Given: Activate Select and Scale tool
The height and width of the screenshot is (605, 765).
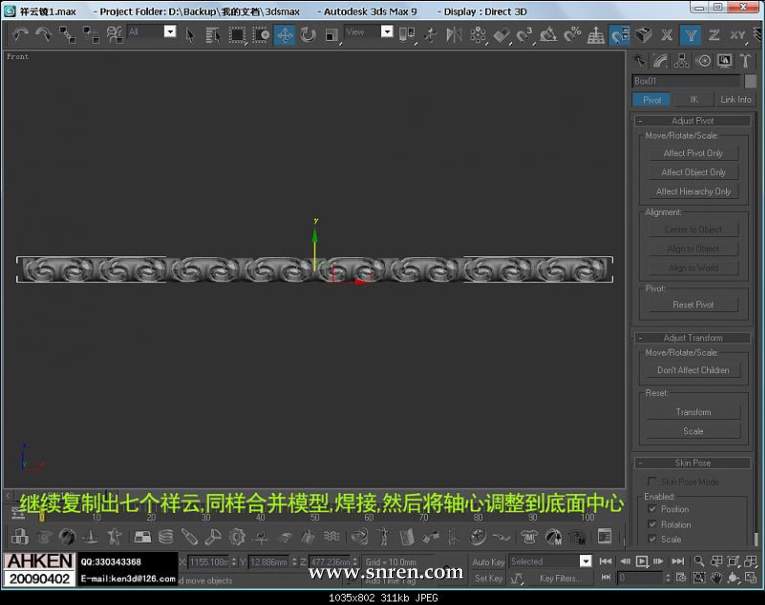Looking at the screenshot, I should click(332, 35).
